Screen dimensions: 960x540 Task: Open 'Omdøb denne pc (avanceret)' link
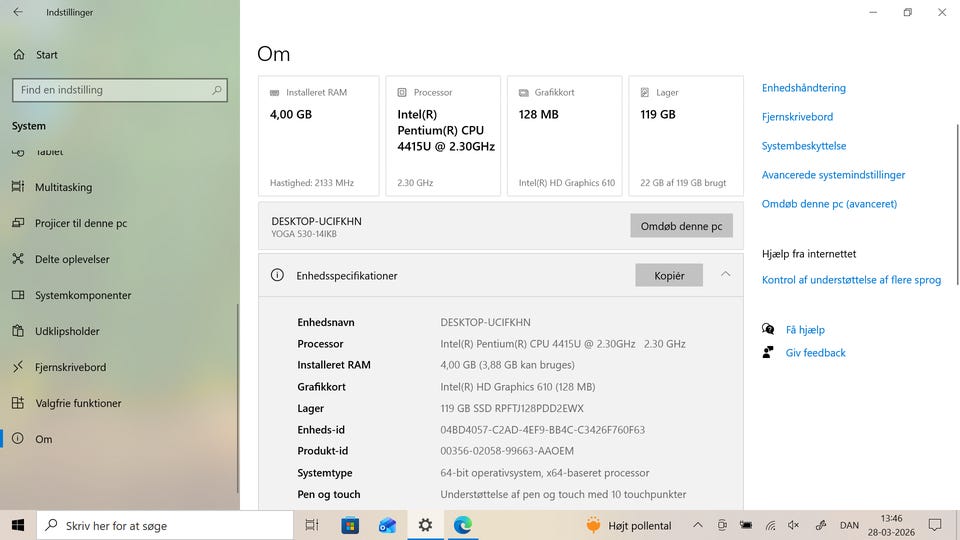[x=829, y=204]
